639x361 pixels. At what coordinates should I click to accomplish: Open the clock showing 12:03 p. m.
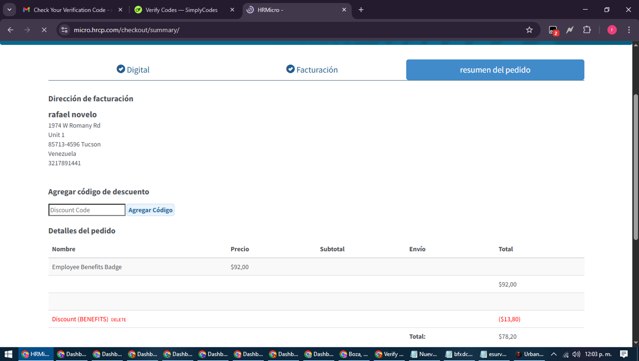click(x=598, y=354)
